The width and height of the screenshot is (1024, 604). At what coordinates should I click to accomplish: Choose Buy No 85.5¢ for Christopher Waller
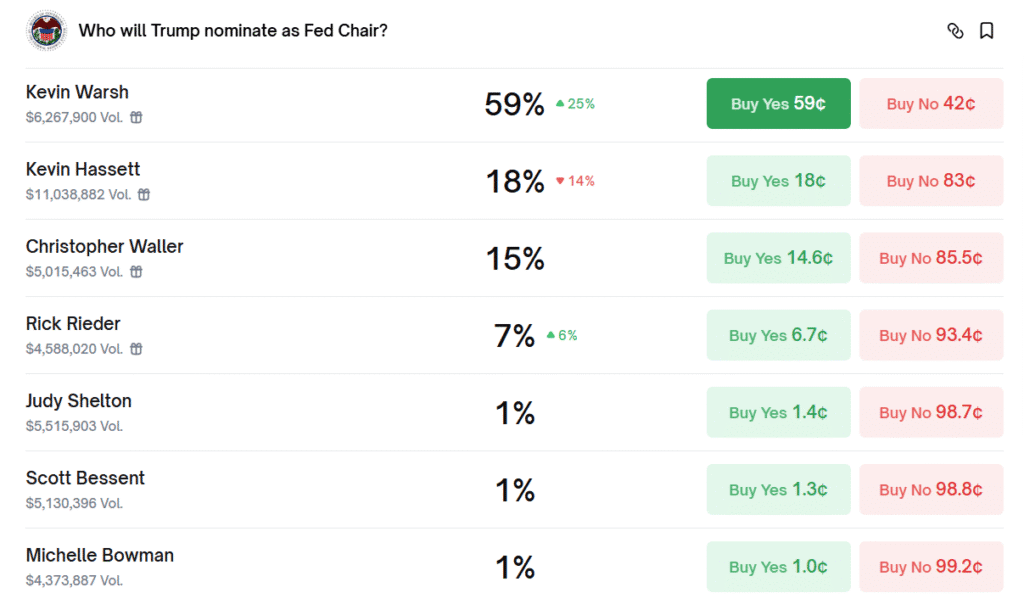tap(931, 258)
